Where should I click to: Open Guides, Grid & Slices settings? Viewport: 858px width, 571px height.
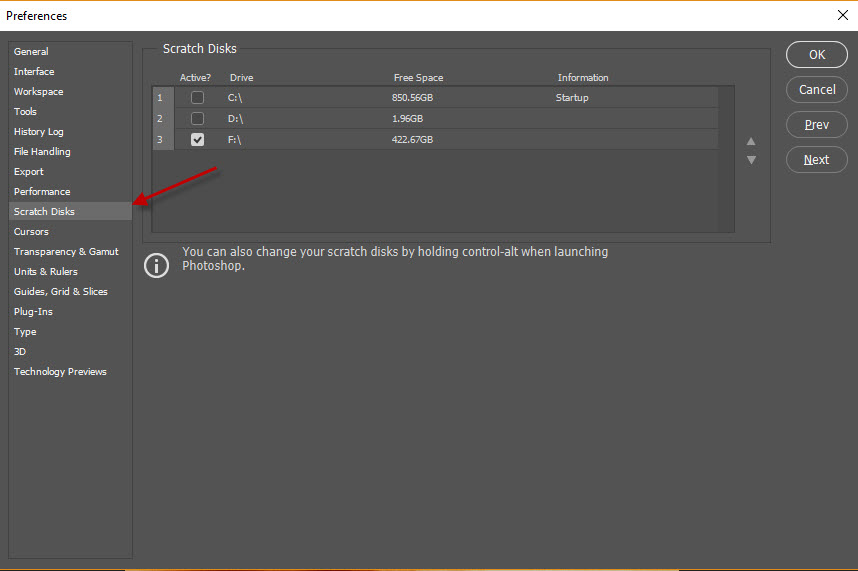(61, 292)
